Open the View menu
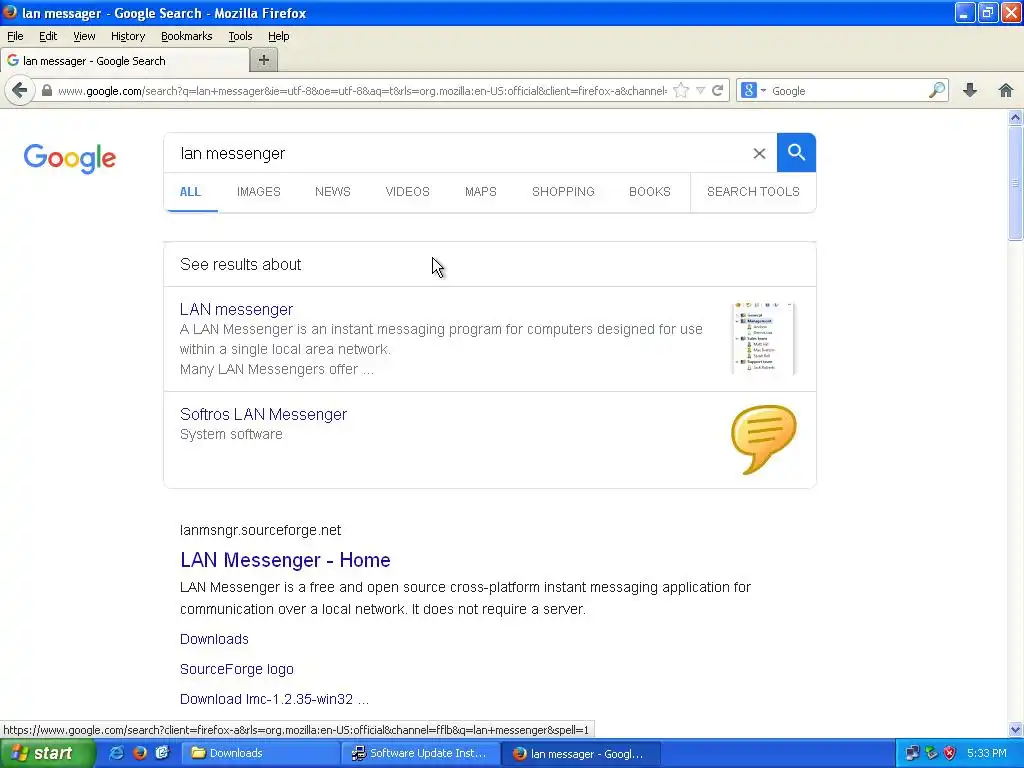Screen dimensions: 1024x768 point(84,36)
